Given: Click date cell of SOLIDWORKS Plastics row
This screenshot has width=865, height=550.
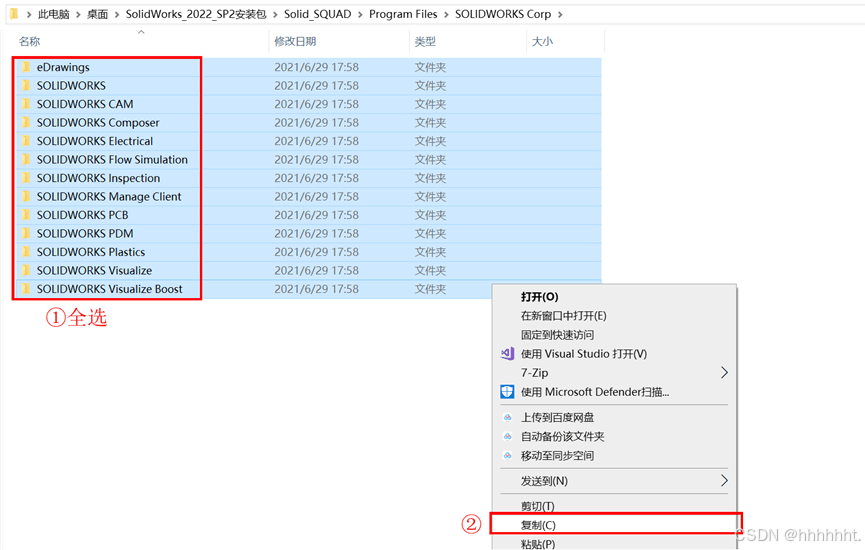Looking at the screenshot, I should 316,252.
